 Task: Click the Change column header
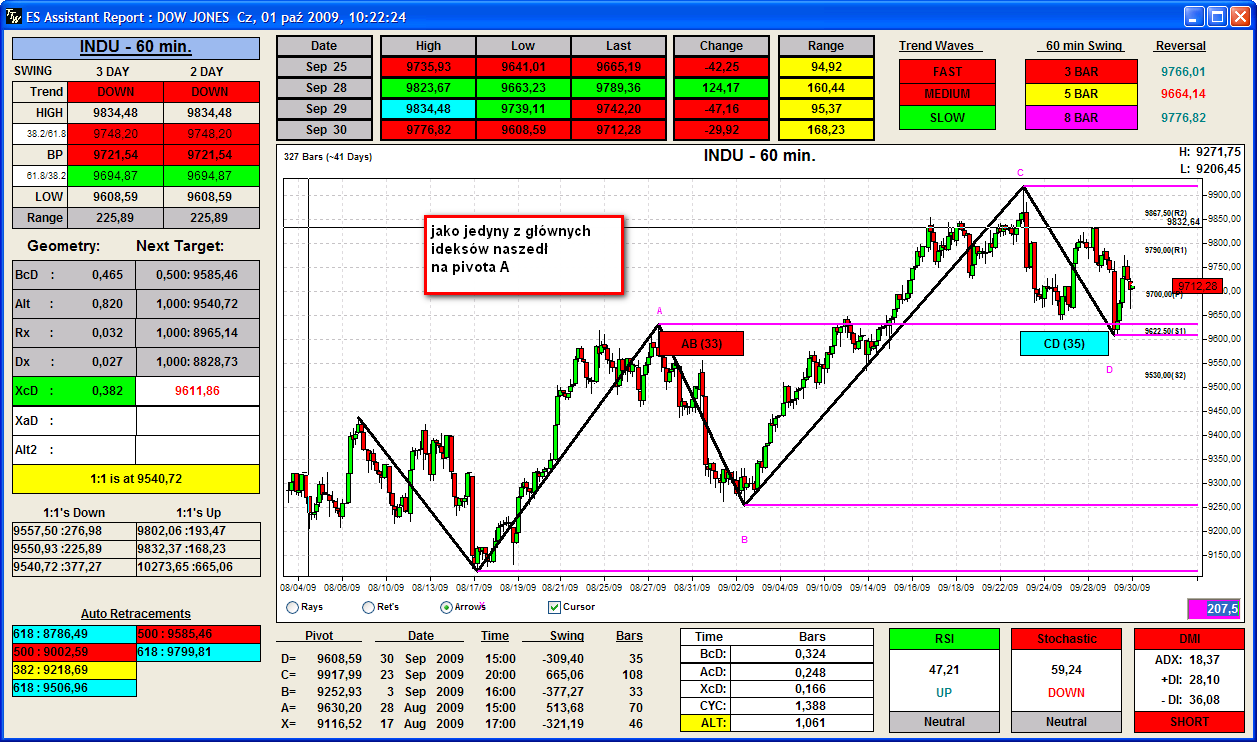coord(721,46)
